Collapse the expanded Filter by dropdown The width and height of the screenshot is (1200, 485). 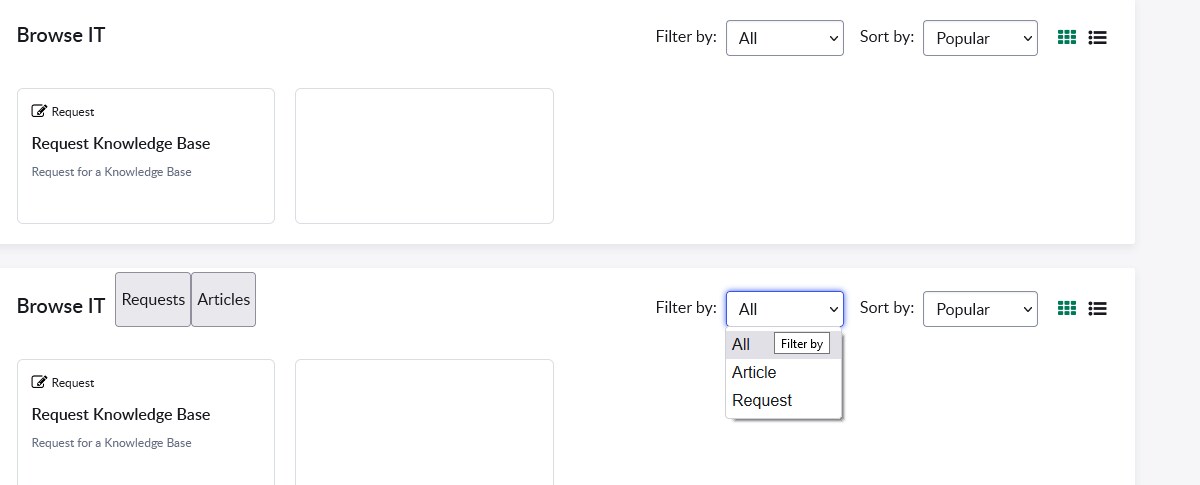tap(785, 309)
